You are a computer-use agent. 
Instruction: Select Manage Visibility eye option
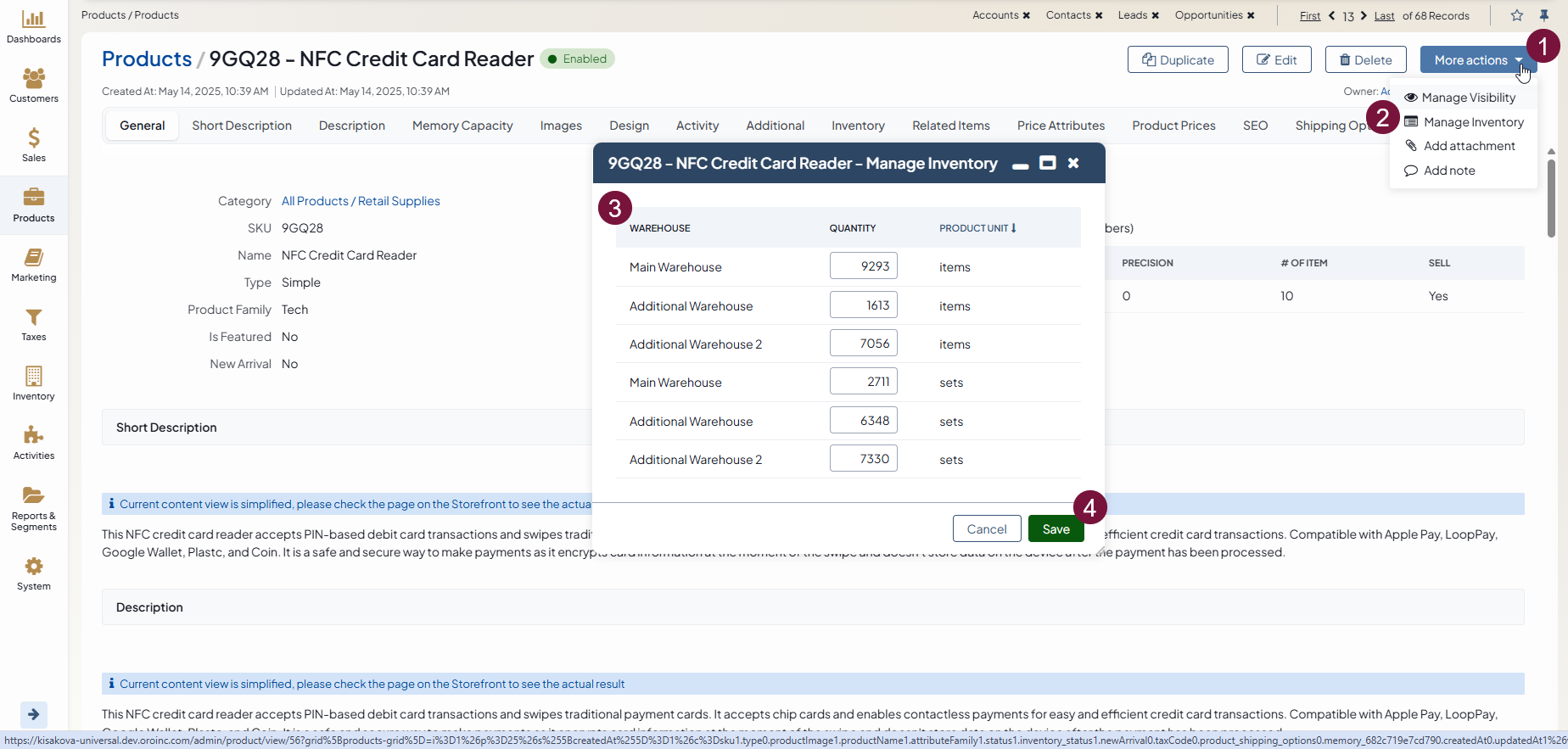(1467, 98)
